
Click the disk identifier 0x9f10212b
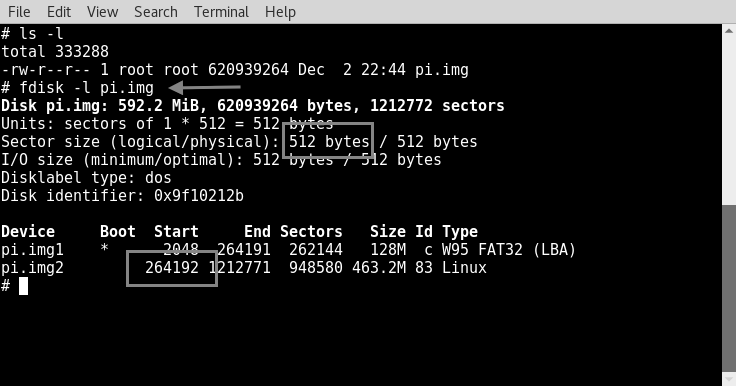pos(199,195)
